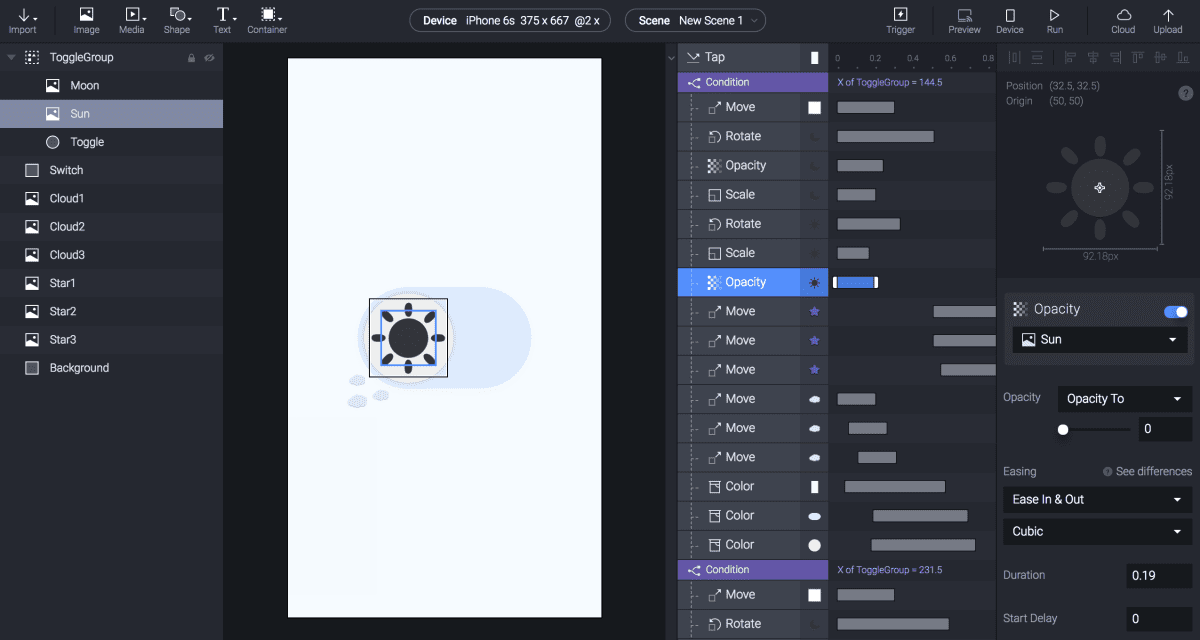Click distribute vertically icon
Image resolution: width=1200 pixels, height=640 pixels.
pyautogui.click(x=1039, y=57)
